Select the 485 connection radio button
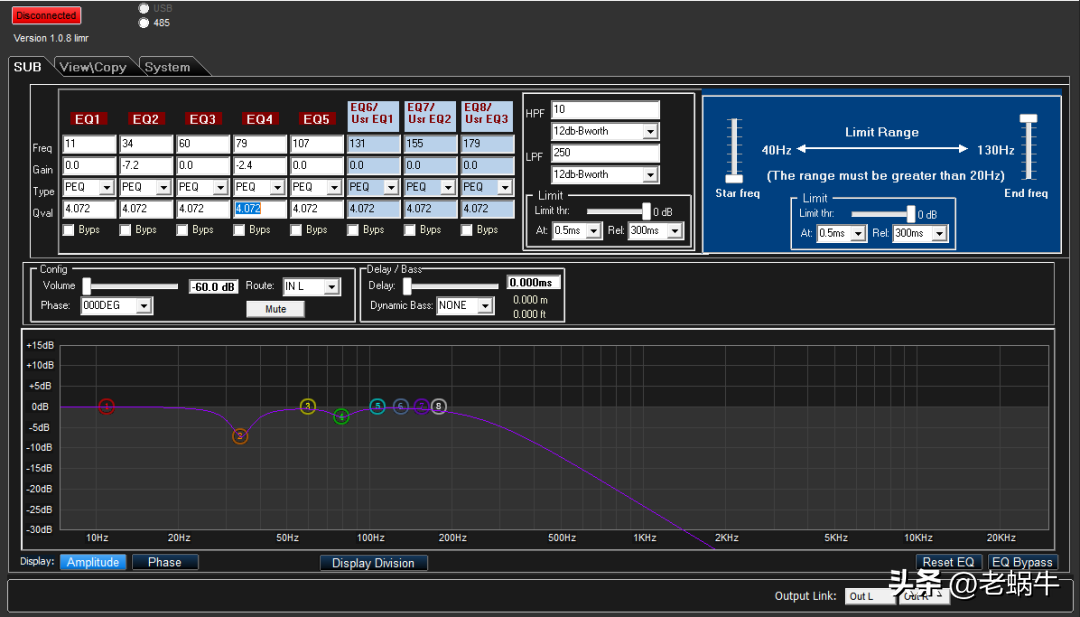 [144, 22]
